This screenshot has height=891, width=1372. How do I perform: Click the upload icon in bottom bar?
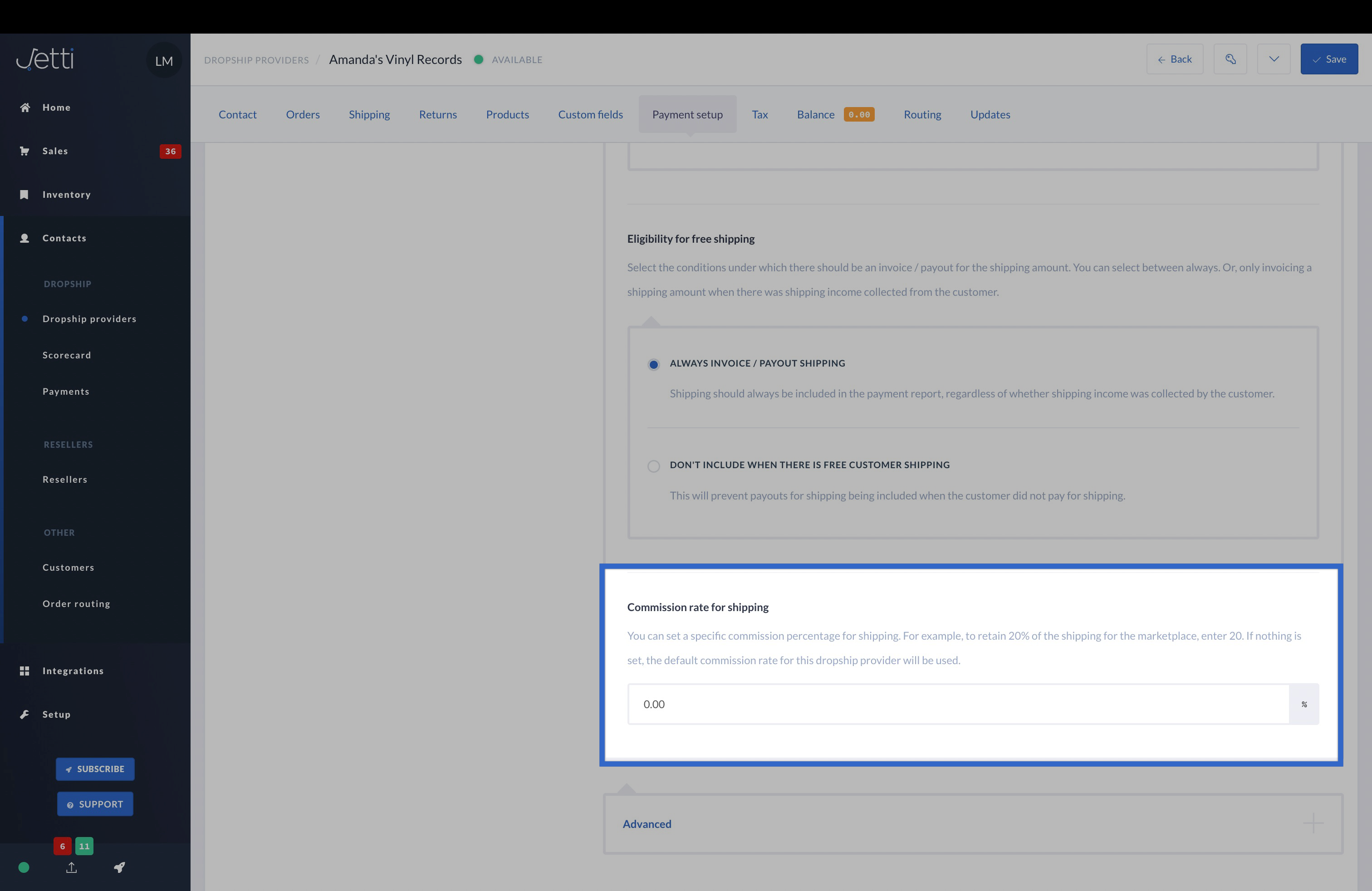(x=72, y=867)
